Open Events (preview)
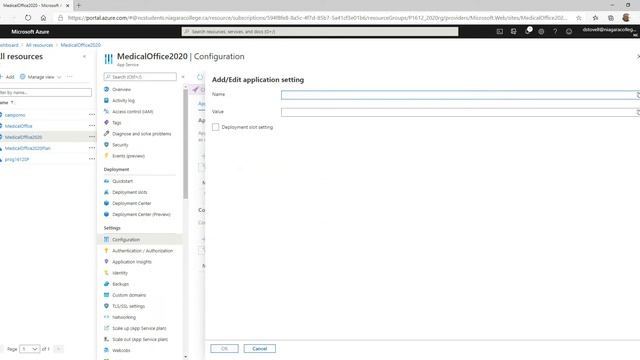Image resolution: width=640 pixels, height=360 pixels. [128, 156]
